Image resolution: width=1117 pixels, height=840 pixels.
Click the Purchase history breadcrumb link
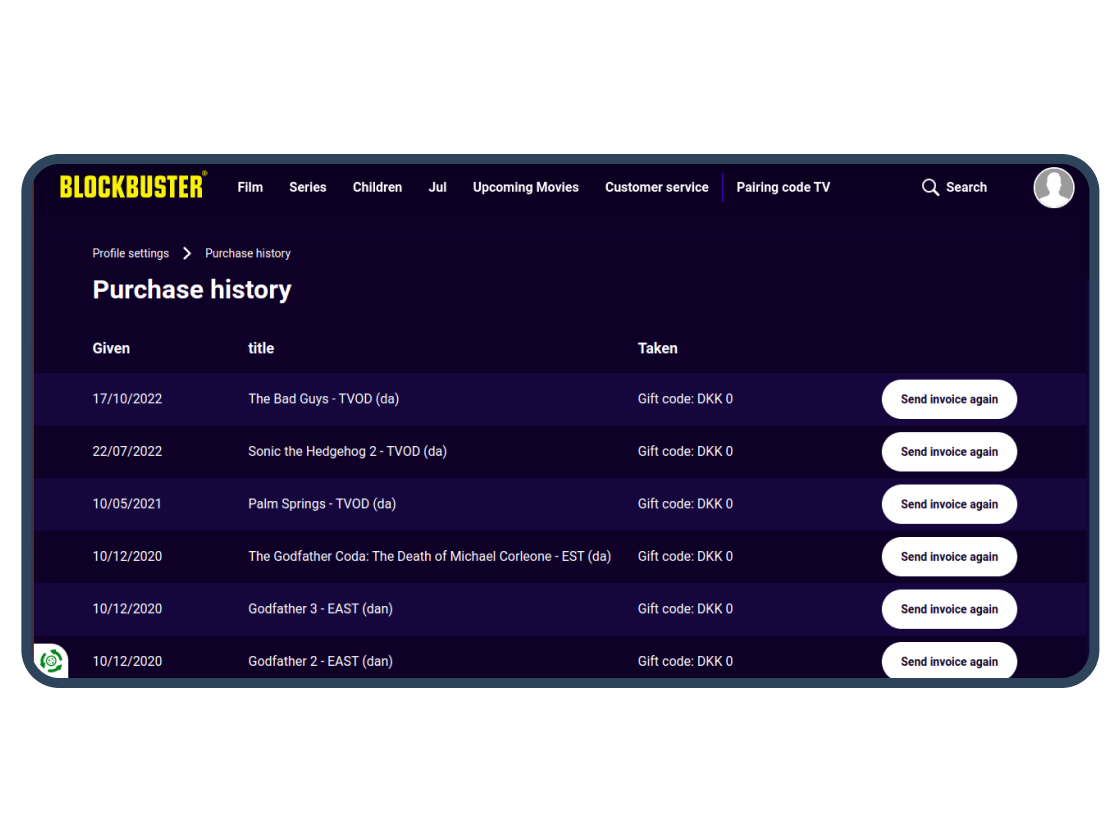point(248,254)
